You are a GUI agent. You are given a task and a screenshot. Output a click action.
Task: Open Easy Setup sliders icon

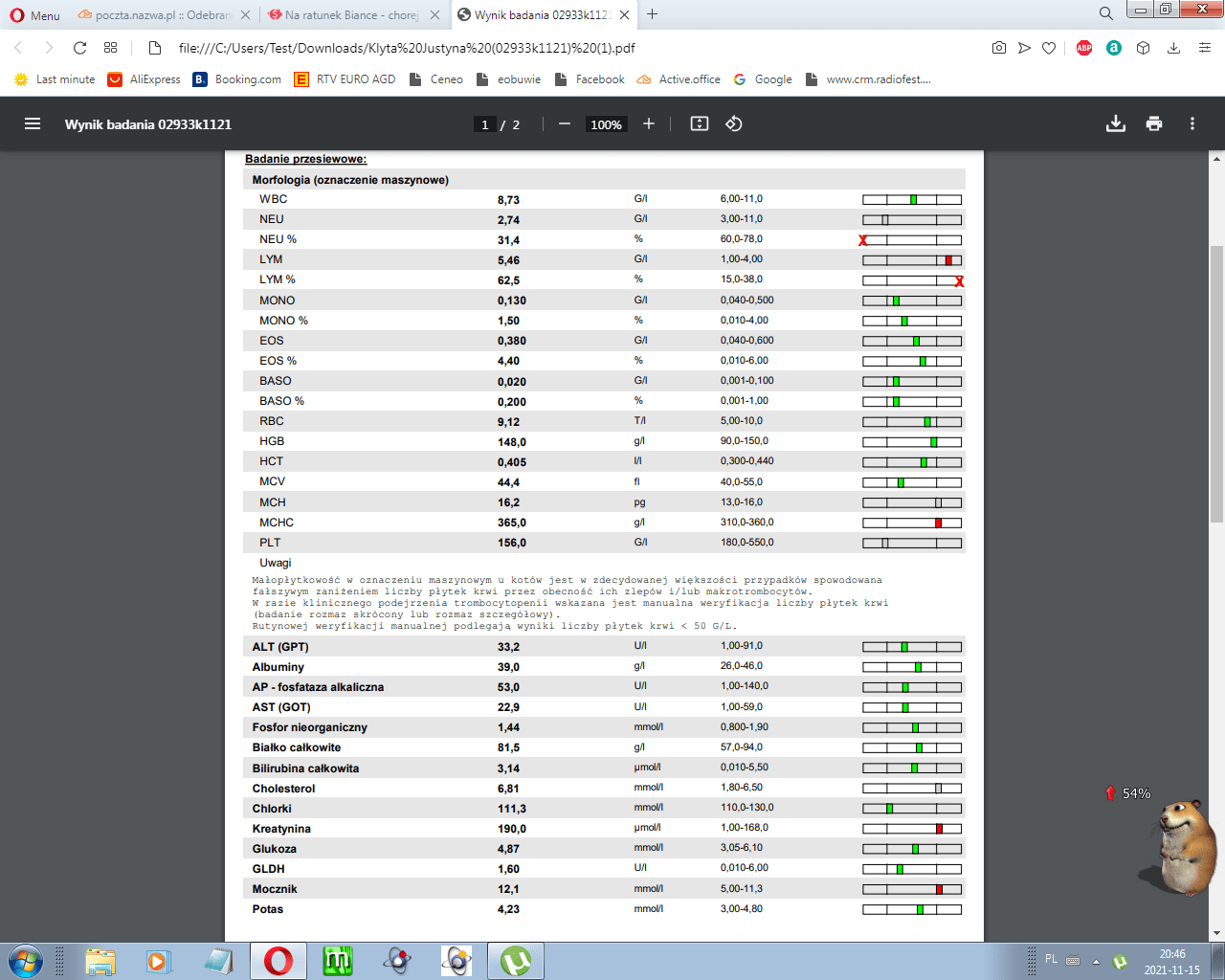pos(1205,48)
